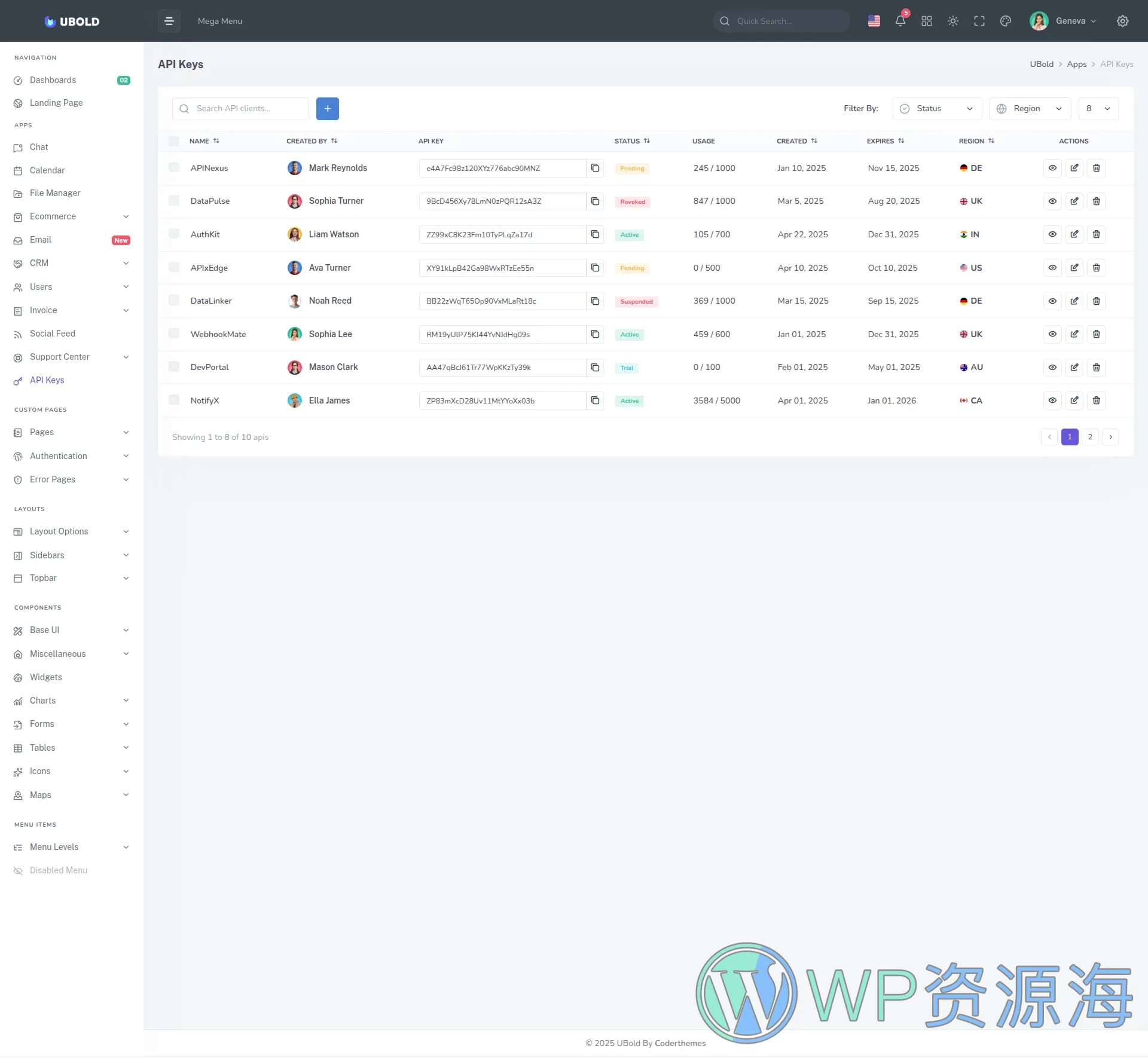Copy the APINexus API key

tap(595, 168)
